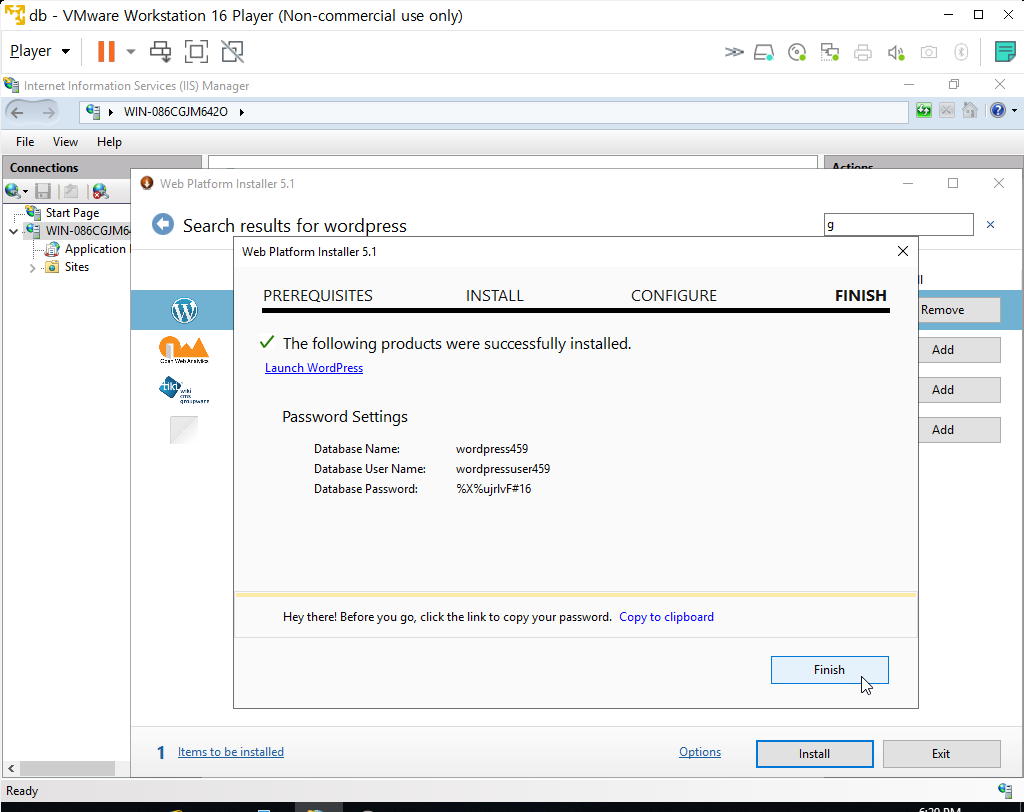
Task: Open the View menu in IIS Manager
Action: pyautogui.click(x=65, y=142)
